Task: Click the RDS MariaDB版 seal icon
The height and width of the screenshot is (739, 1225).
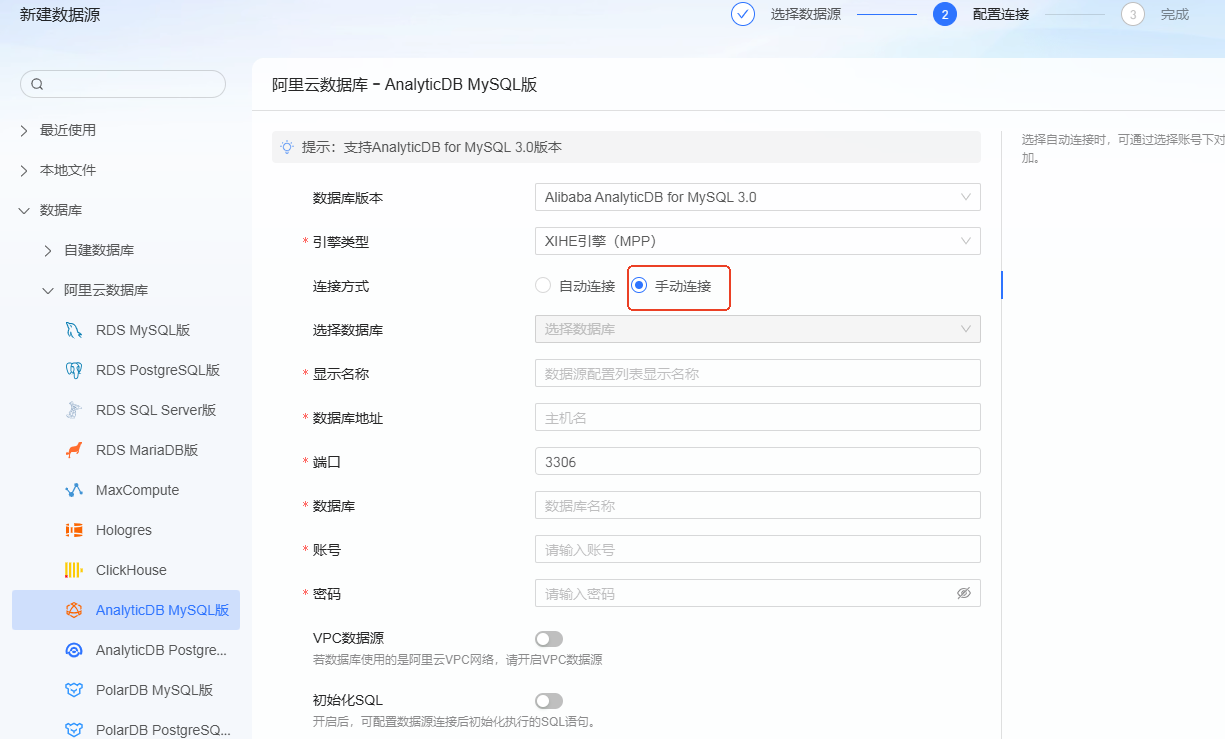Action: click(73, 450)
